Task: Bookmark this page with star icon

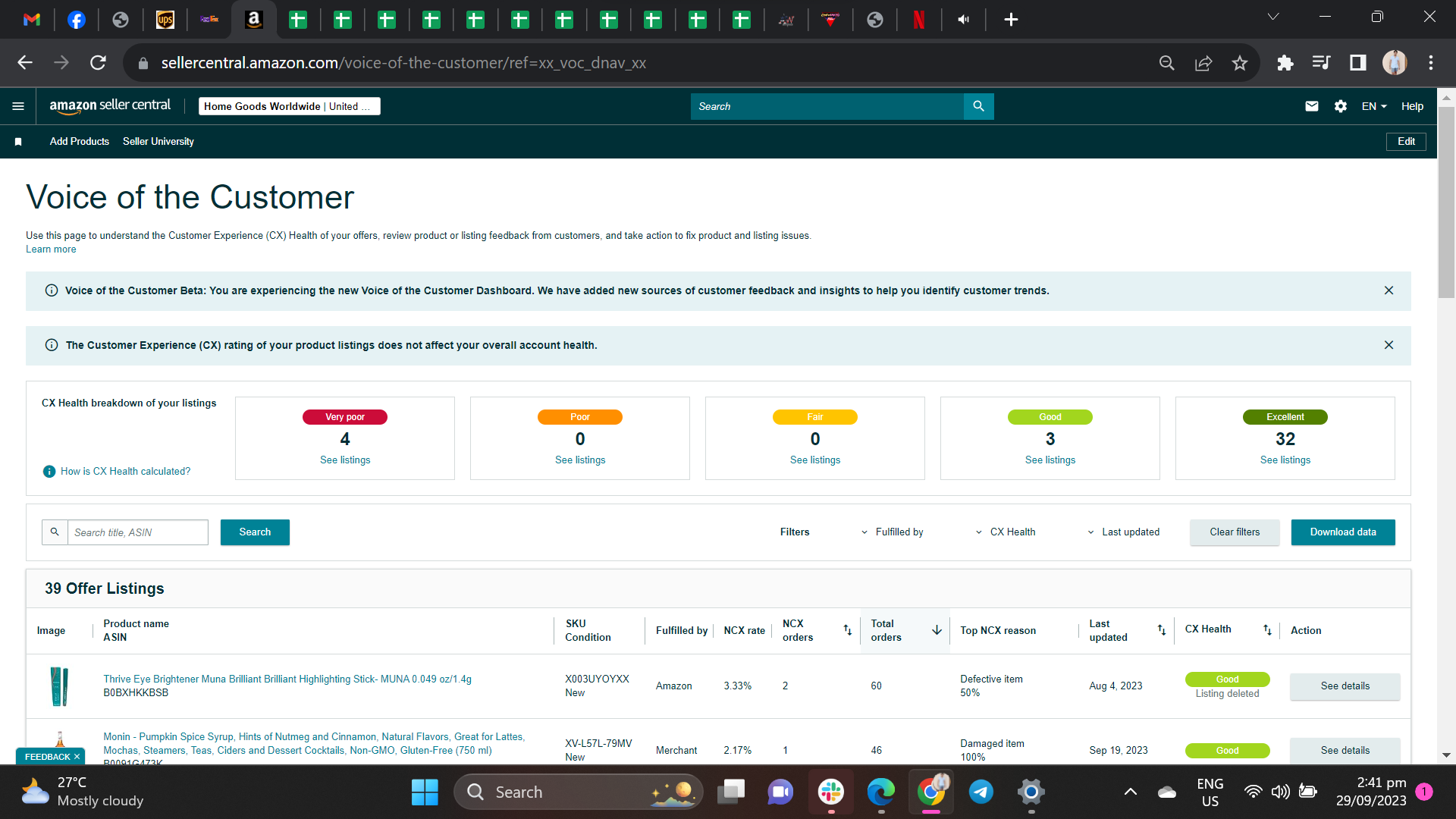Action: pyautogui.click(x=1240, y=63)
